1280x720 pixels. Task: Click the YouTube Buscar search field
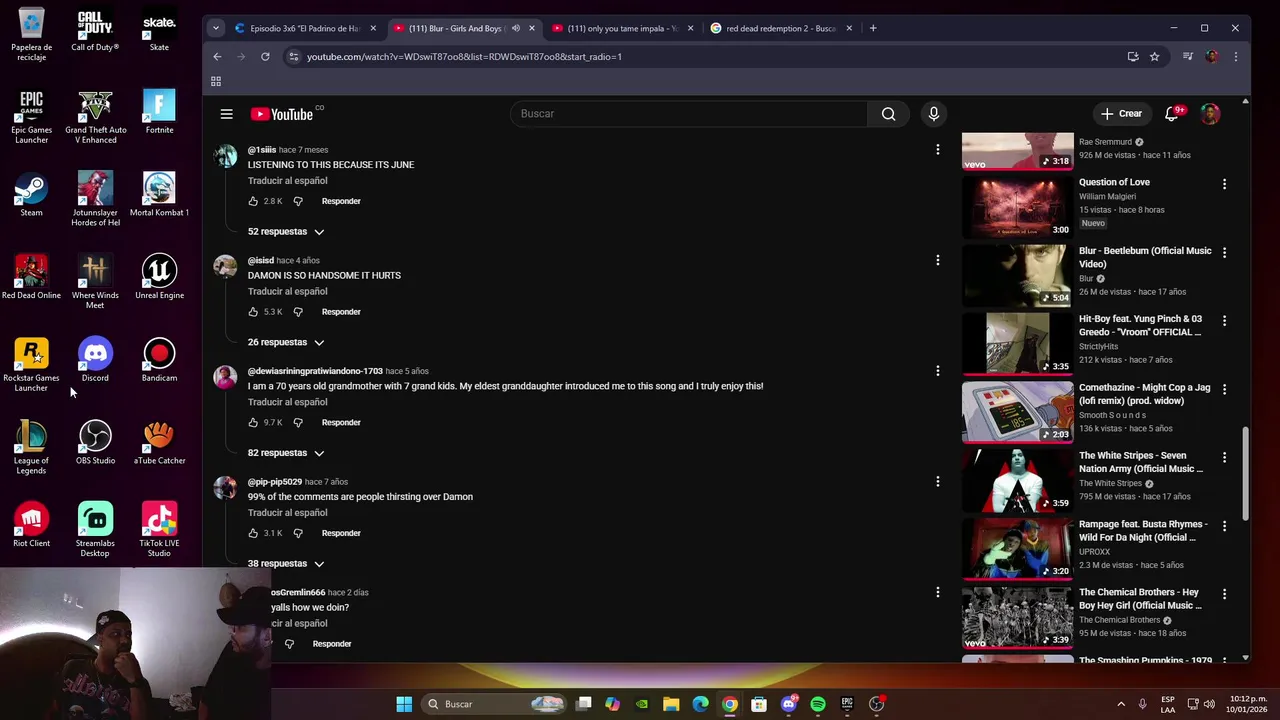point(688,114)
